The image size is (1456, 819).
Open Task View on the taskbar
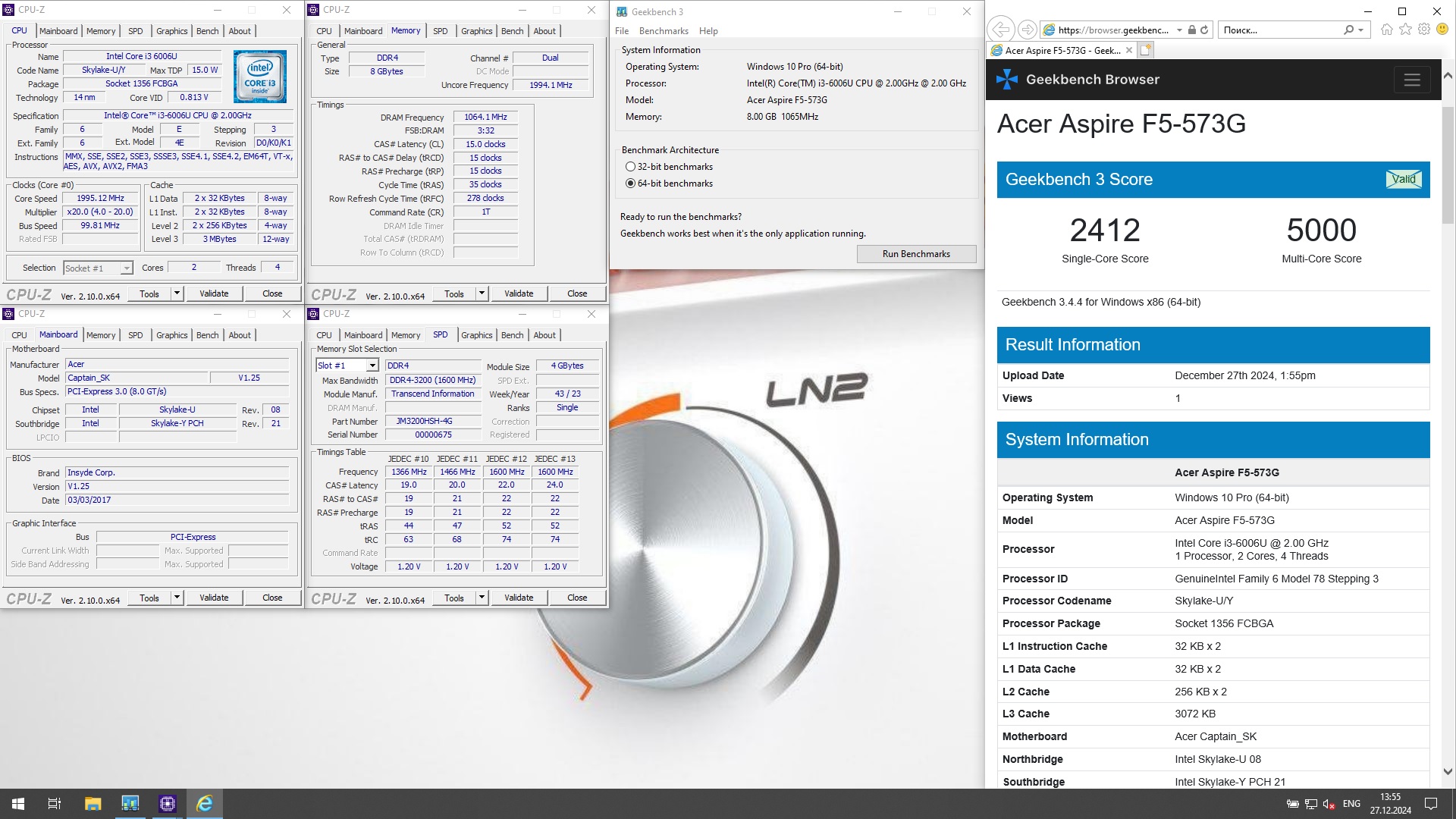(55, 804)
